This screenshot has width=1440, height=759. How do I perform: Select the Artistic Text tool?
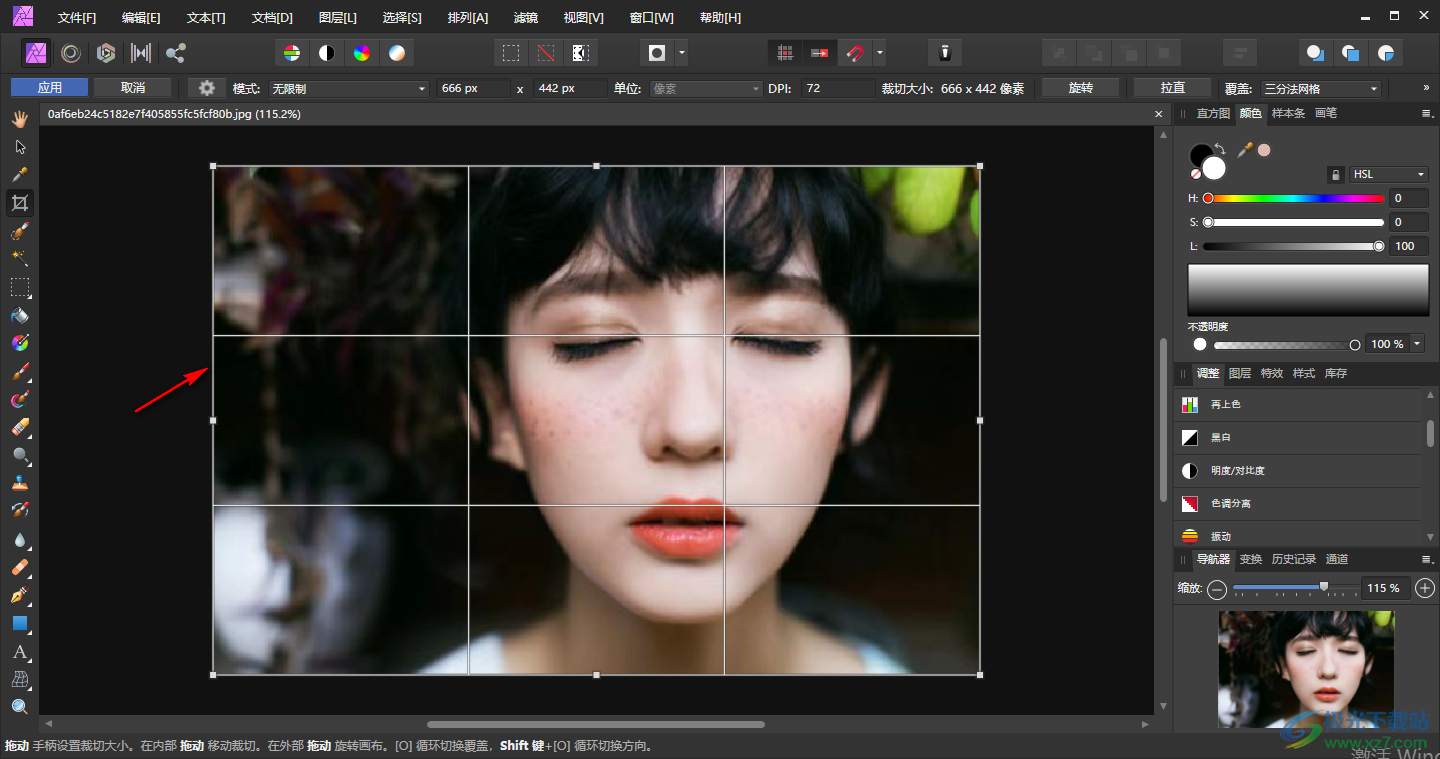pos(19,651)
